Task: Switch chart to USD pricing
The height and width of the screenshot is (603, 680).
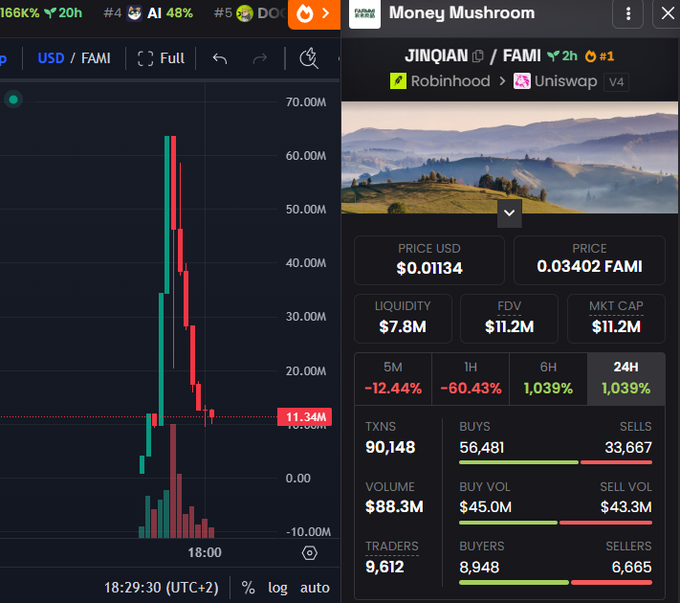Action: tap(51, 58)
